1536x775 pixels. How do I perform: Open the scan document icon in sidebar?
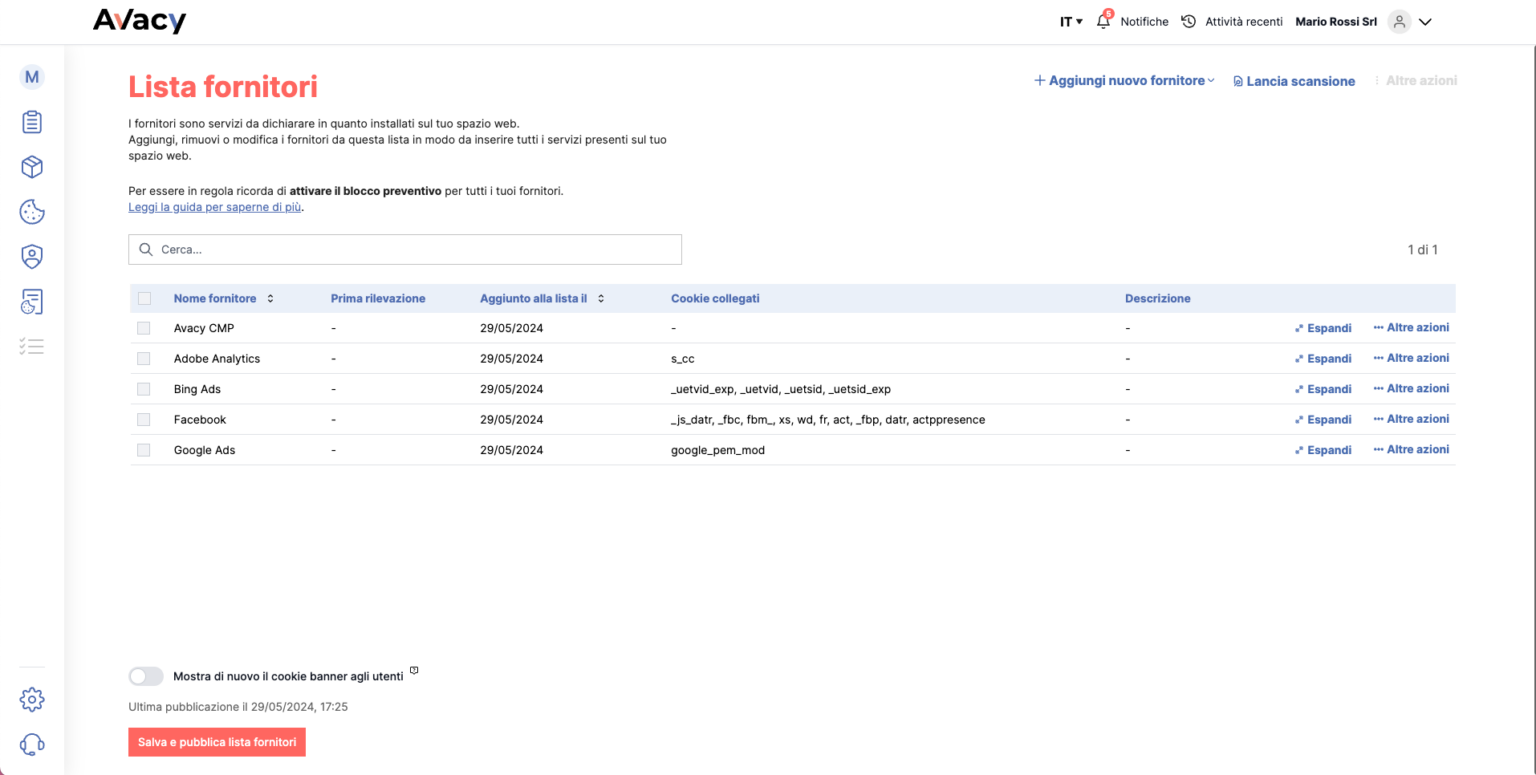point(31,301)
